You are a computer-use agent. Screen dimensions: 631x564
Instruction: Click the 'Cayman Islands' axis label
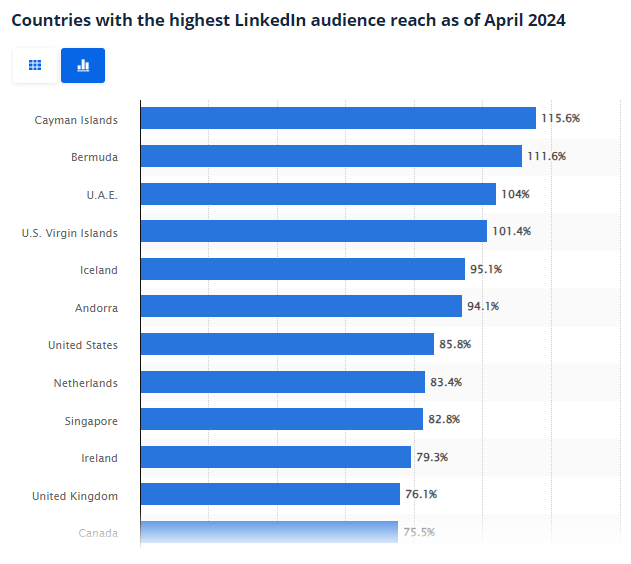[76, 120]
